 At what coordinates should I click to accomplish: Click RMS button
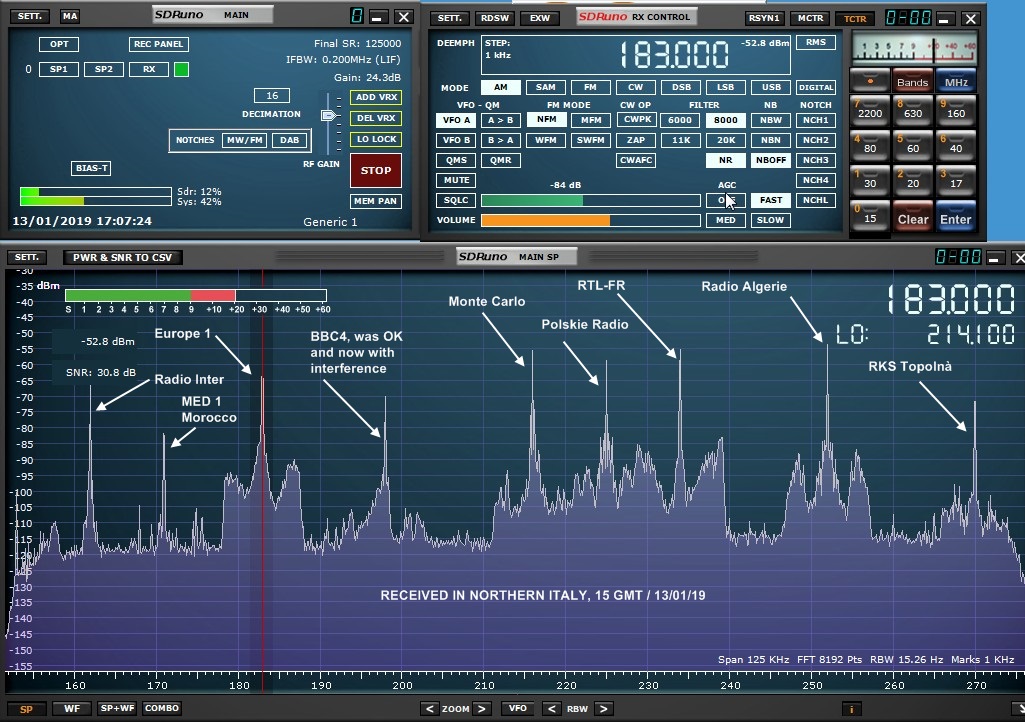[x=816, y=43]
